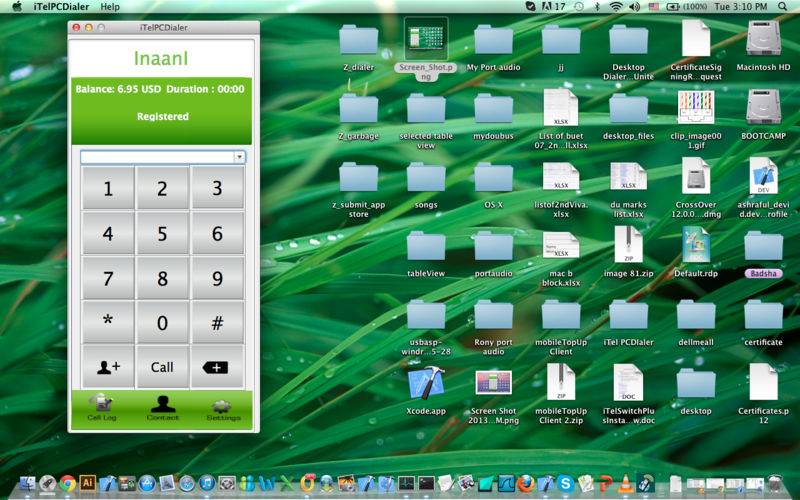Open Skype from the Dock

[x=565, y=484]
